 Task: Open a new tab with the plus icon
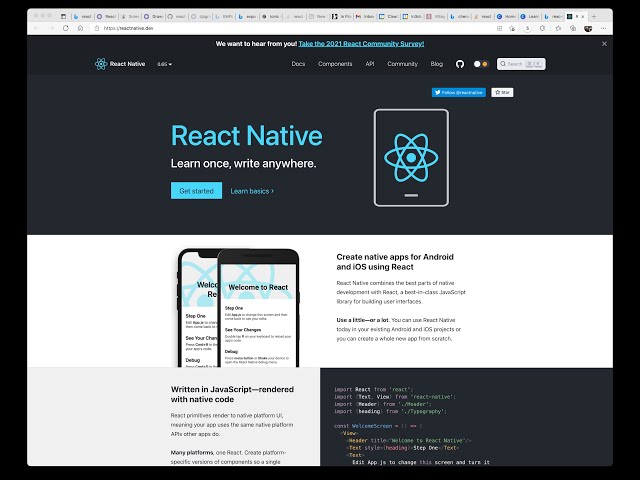[x=594, y=16]
